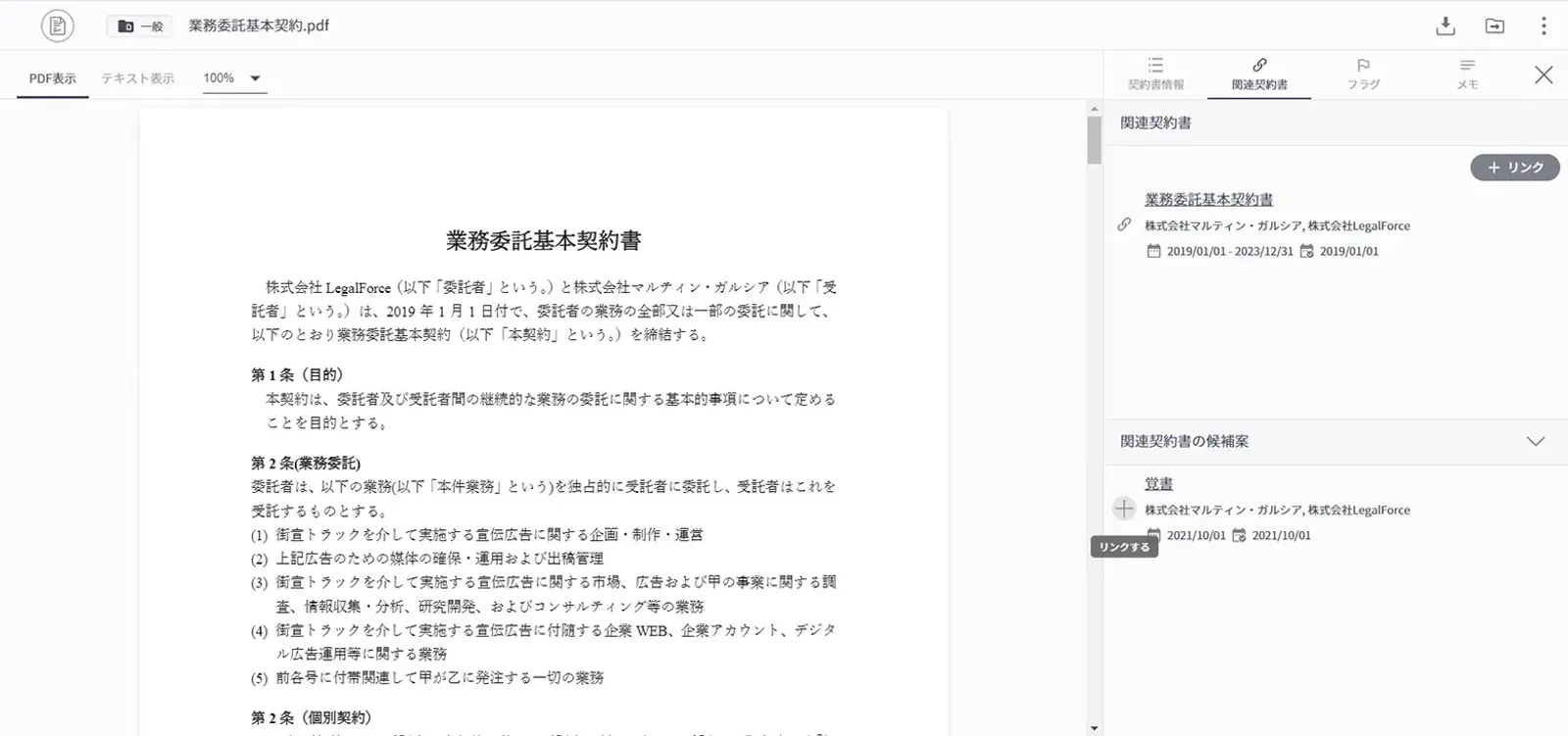
Task: Click the heading 第2条(業務委託)
Action: (x=306, y=463)
